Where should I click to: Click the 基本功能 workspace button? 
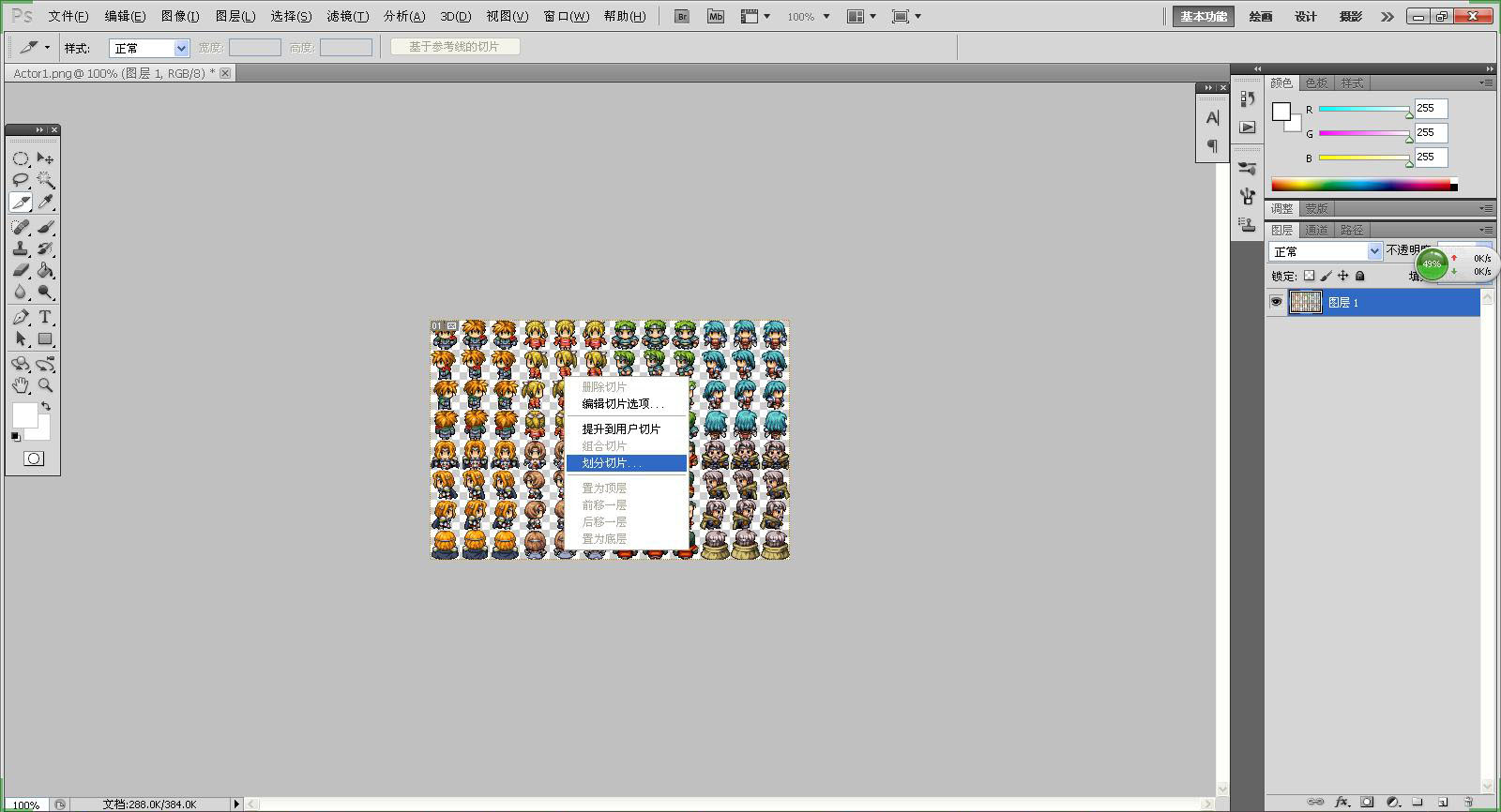coord(1204,16)
